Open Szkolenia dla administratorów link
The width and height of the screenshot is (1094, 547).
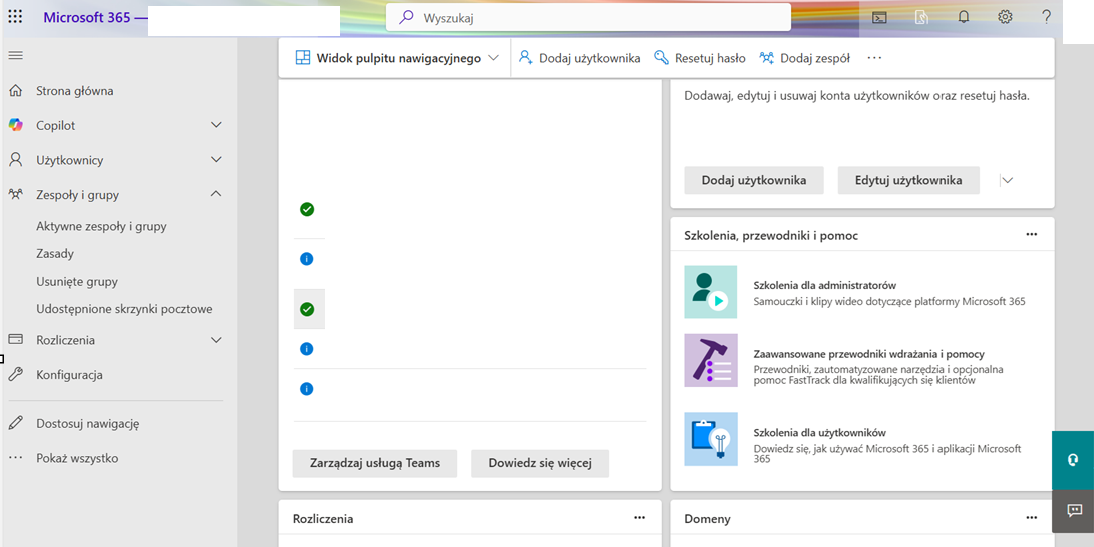click(825, 285)
